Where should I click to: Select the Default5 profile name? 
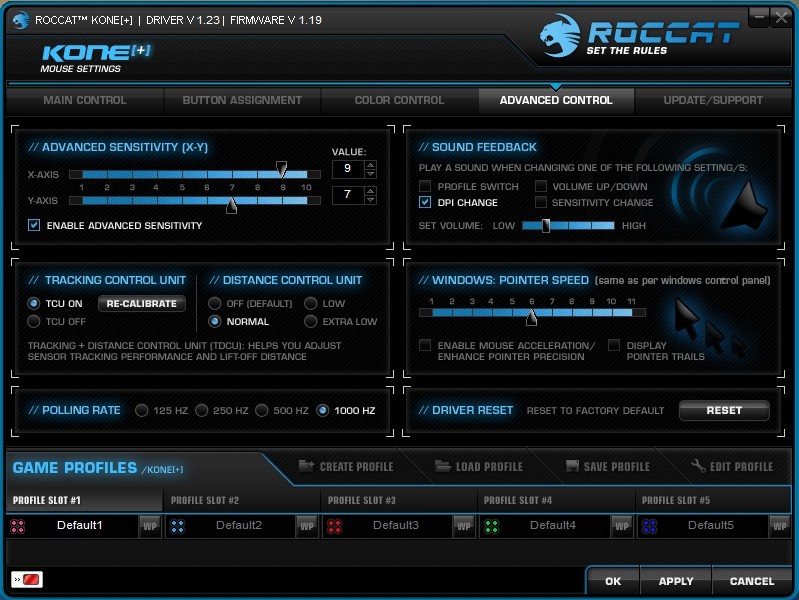coord(710,525)
